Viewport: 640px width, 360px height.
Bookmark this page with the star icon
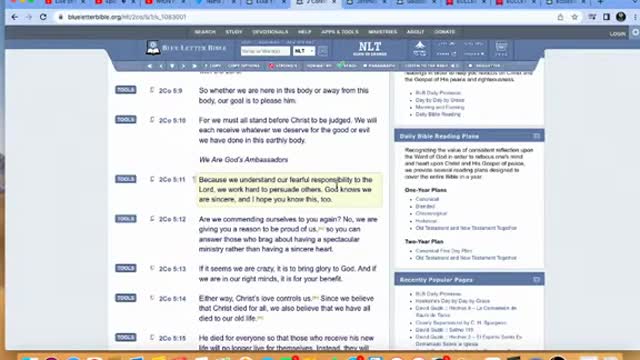[575, 17]
